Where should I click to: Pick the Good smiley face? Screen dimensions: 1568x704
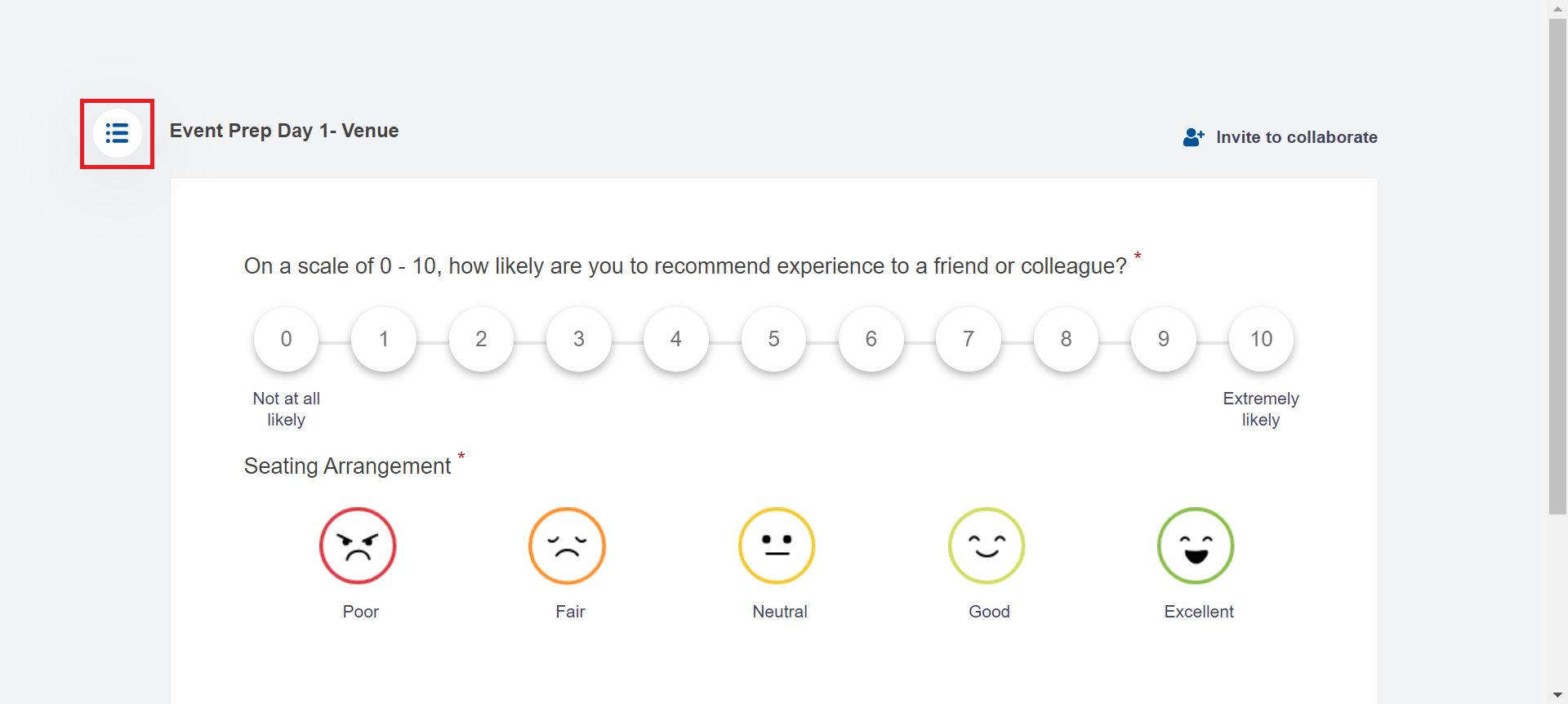click(x=987, y=546)
